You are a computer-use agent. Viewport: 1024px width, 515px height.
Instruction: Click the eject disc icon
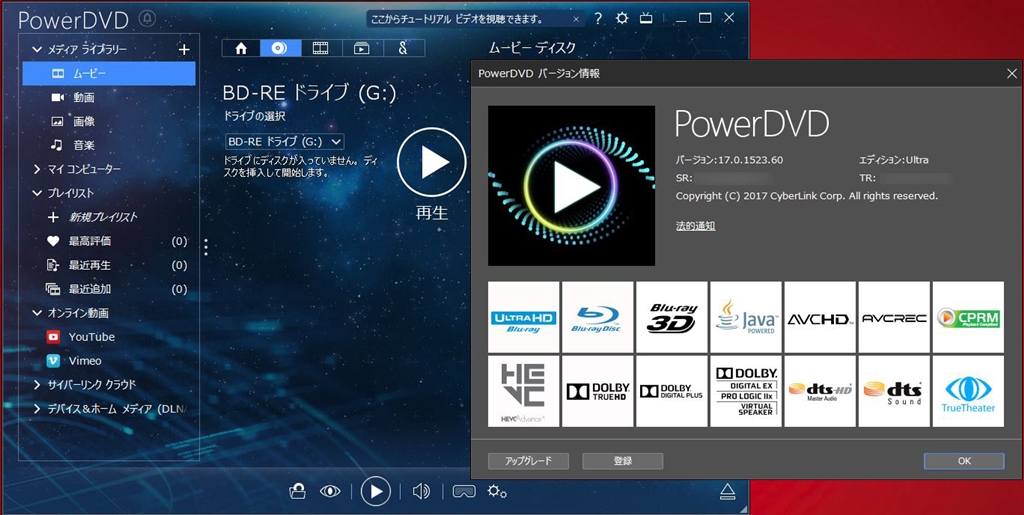pyautogui.click(x=728, y=491)
